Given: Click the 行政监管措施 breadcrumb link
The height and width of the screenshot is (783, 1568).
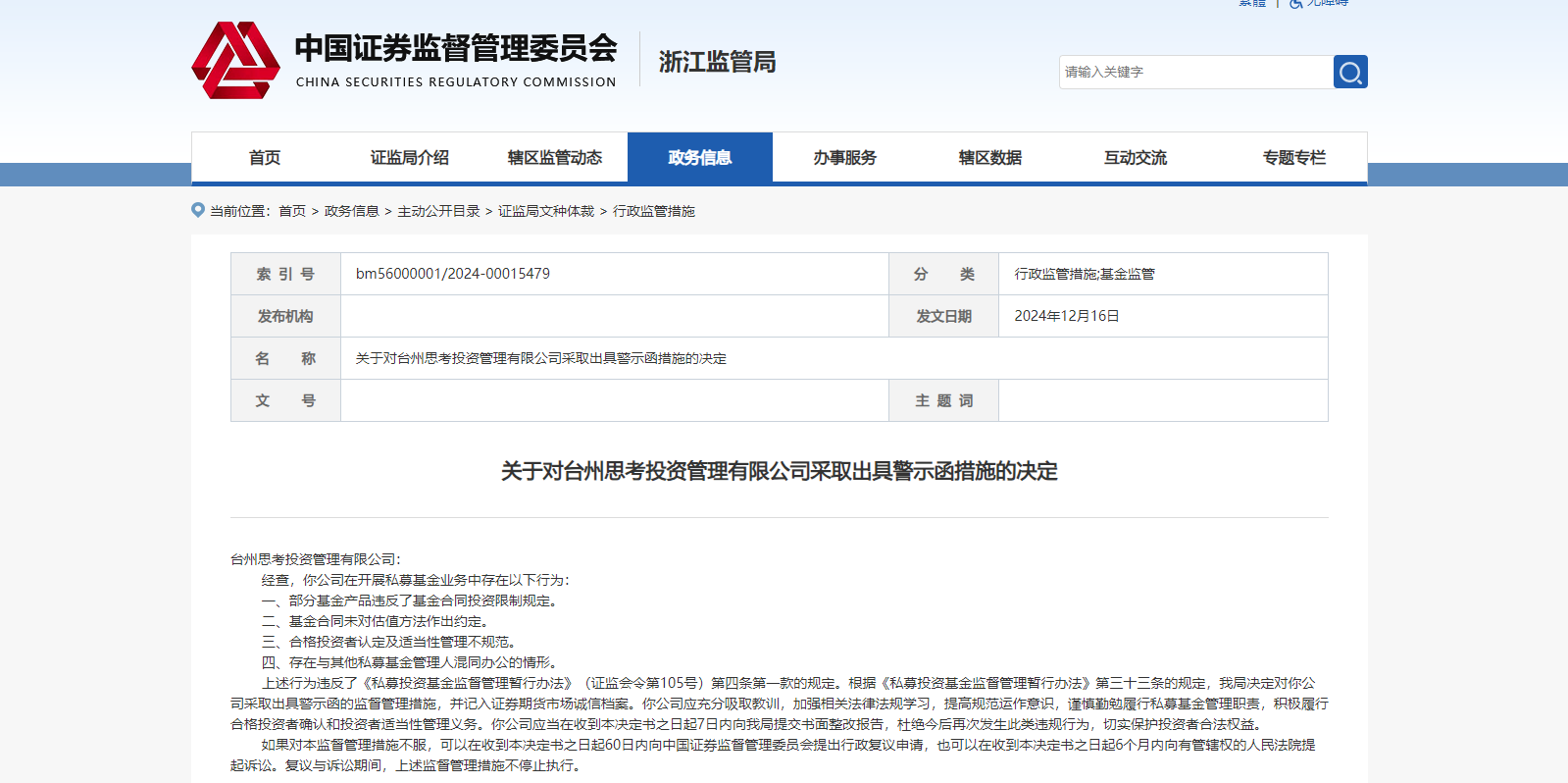Looking at the screenshot, I should [654, 211].
